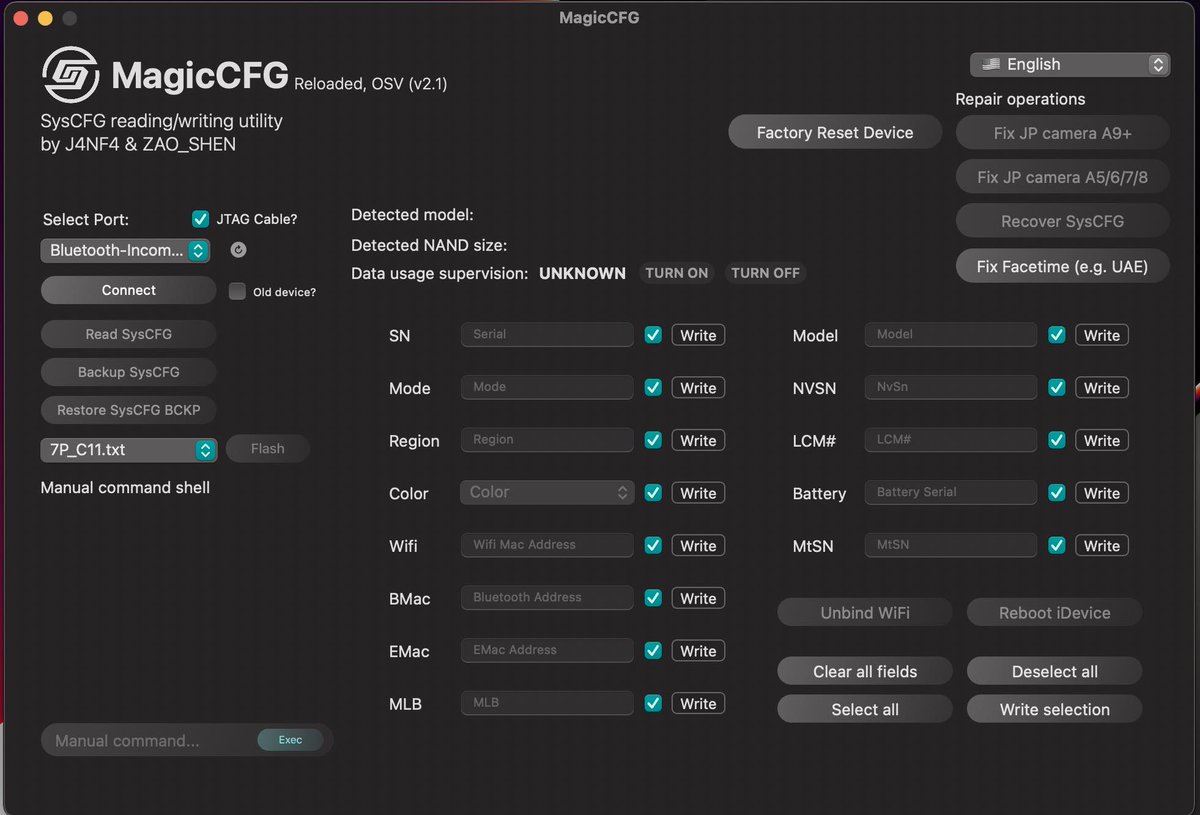This screenshot has height=815, width=1200.
Task: Click Fix JP camera A5/6/7/8 button
Action: [x=1063, y=177]
